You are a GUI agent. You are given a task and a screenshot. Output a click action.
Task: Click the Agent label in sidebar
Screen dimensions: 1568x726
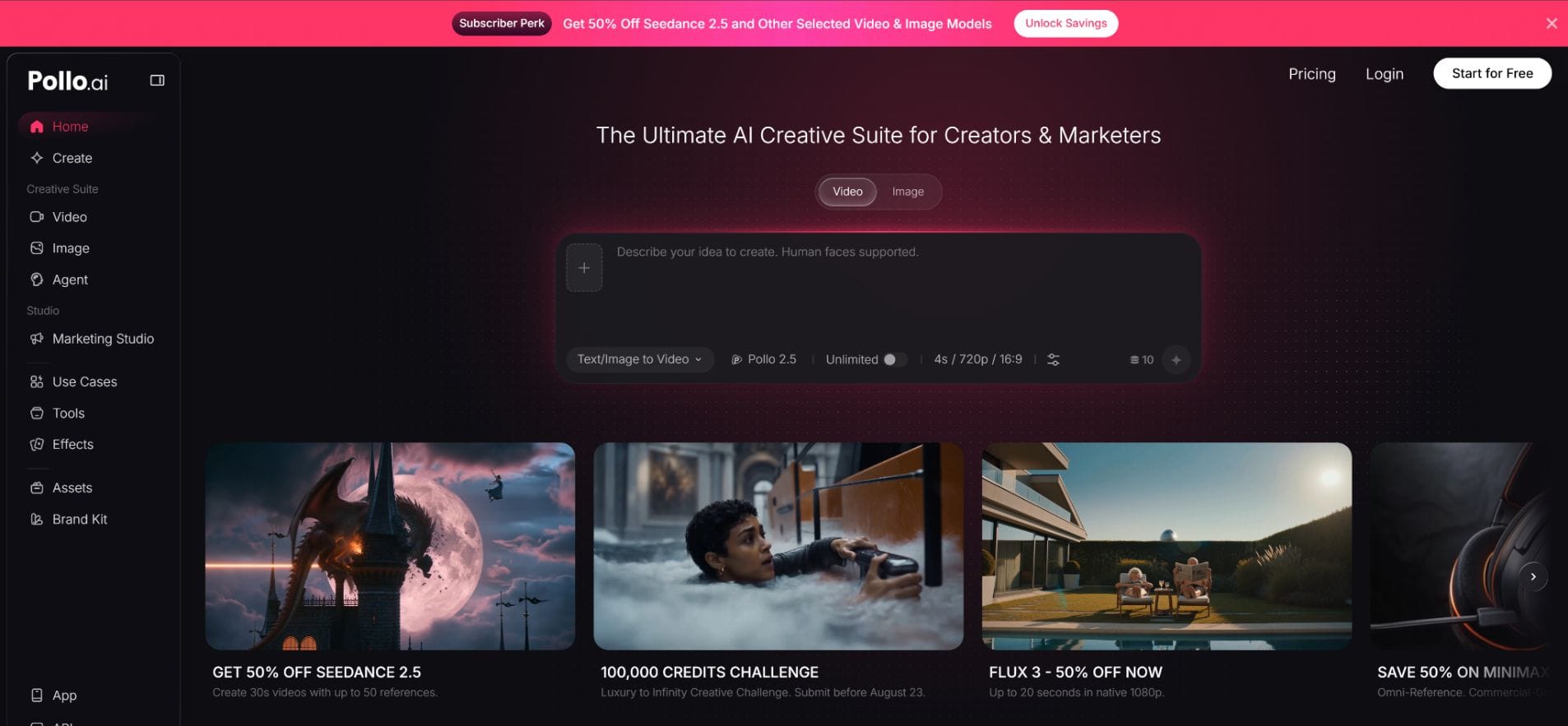70,280
